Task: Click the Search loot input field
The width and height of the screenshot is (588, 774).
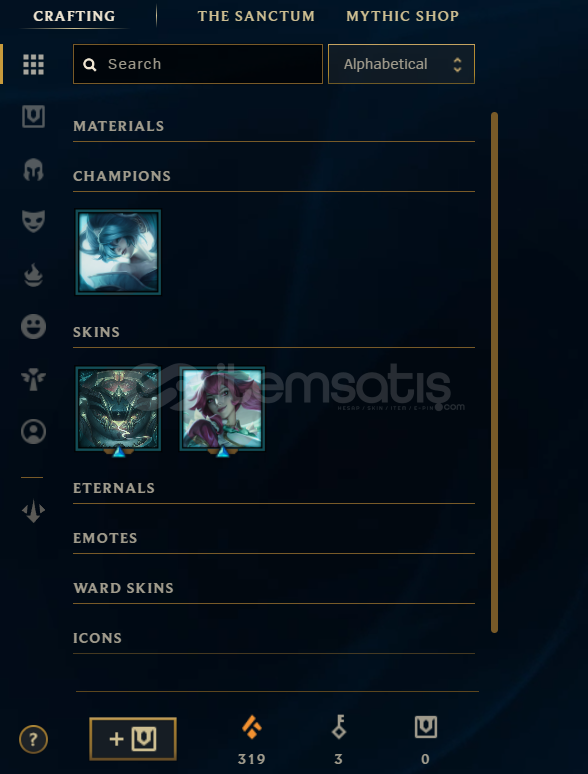Action: pyautogui.click(x=198, y=64)
